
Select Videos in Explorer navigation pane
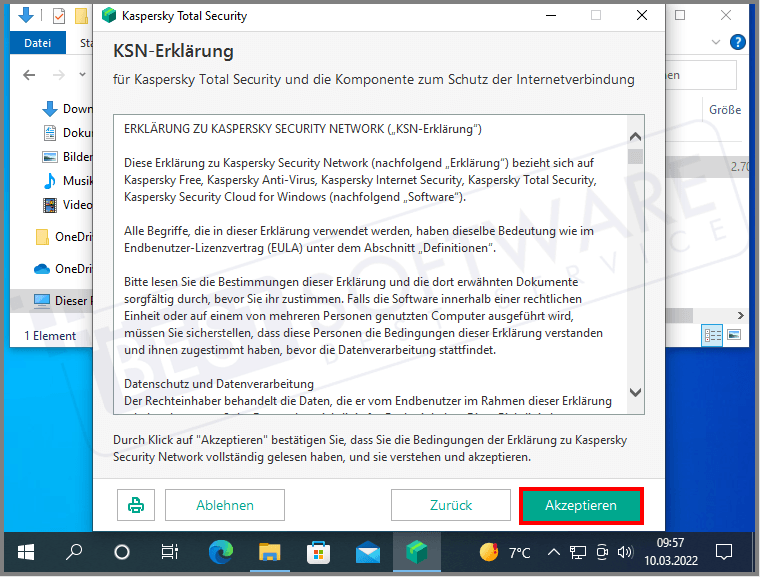pyautogui.click(x=67, y=205)
